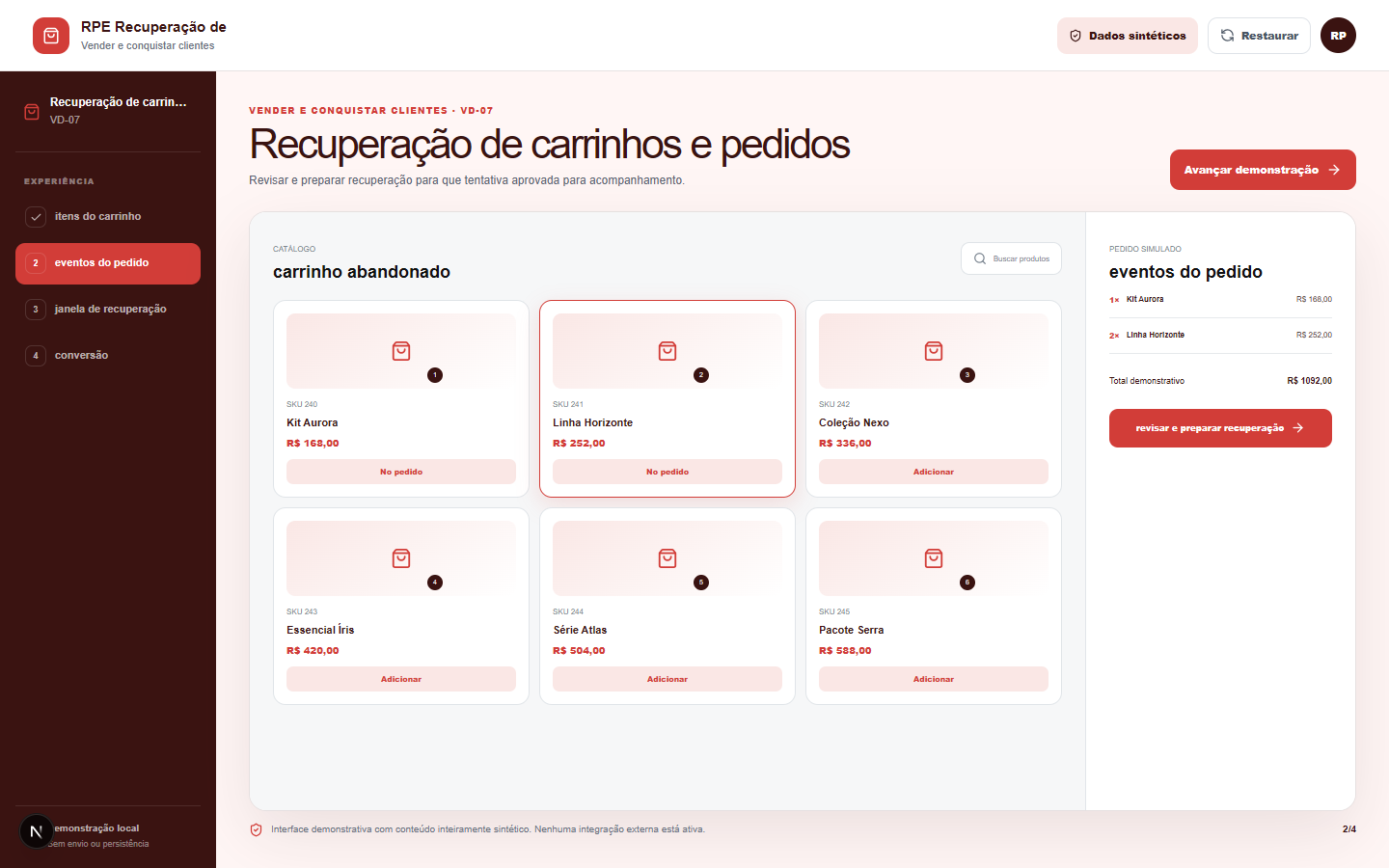Click the bag icon on Série Atlas card
The height and width of the screenshot is (868, 1389).
[x=667, y=558]
